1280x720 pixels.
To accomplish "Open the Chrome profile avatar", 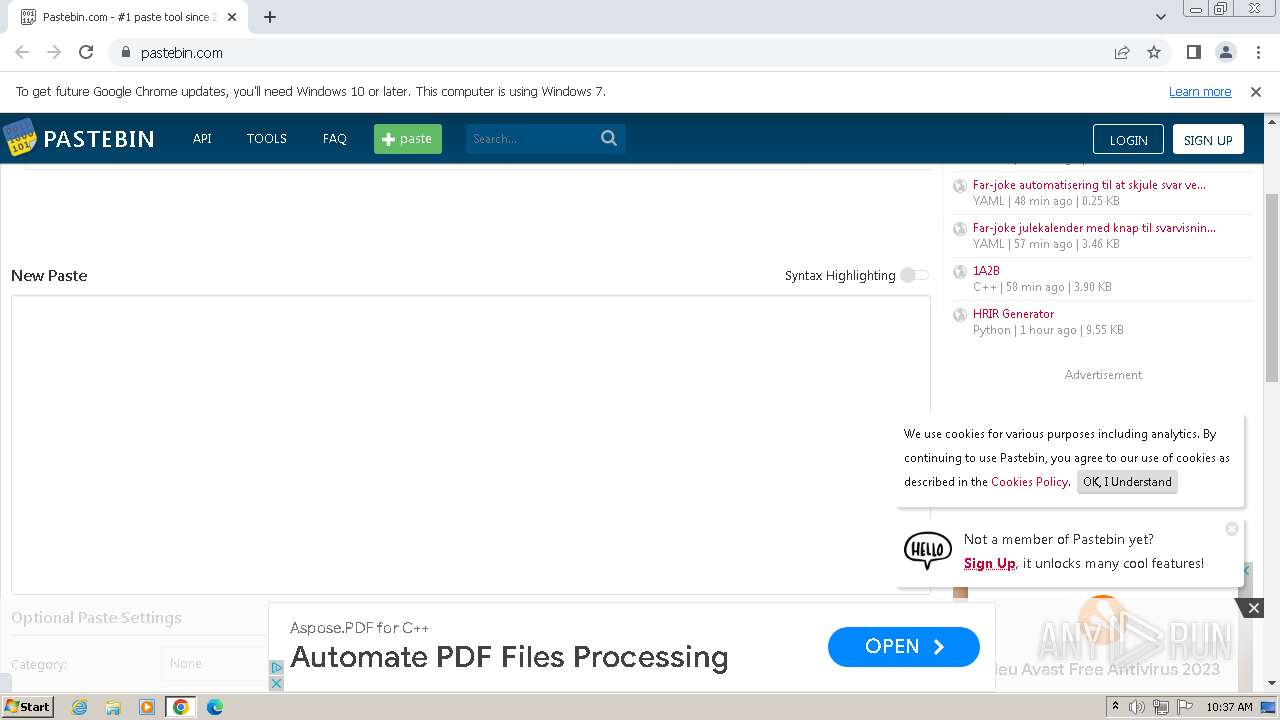I will click(x=1225, y=52).
